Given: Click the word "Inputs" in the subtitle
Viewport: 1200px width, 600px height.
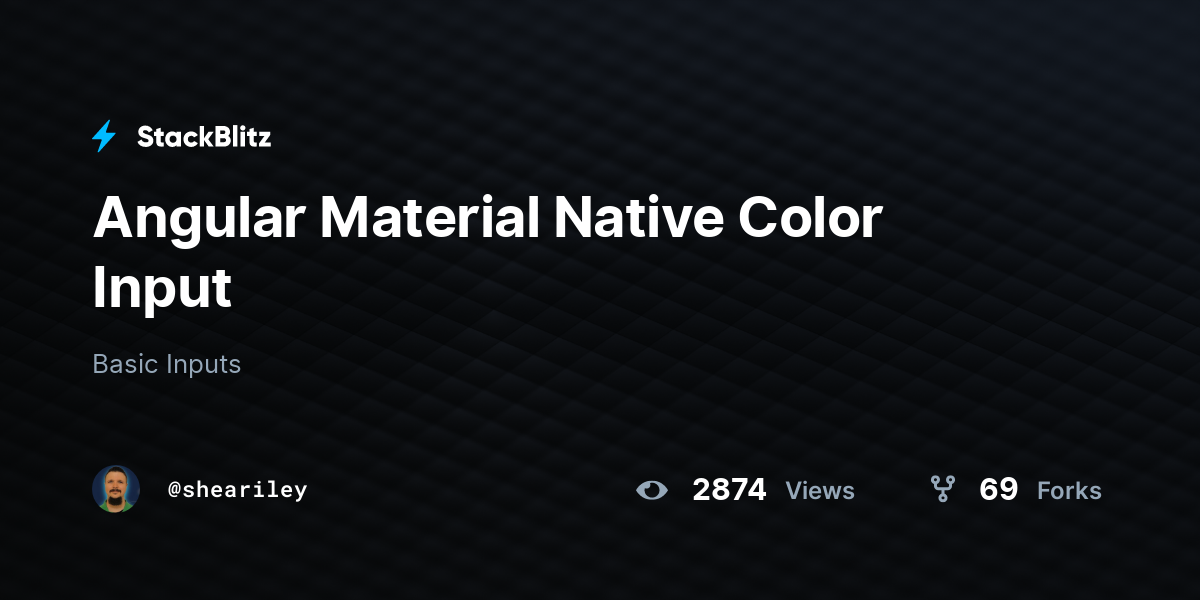Looking at the screenshot, I should click(x=204, y=365).
